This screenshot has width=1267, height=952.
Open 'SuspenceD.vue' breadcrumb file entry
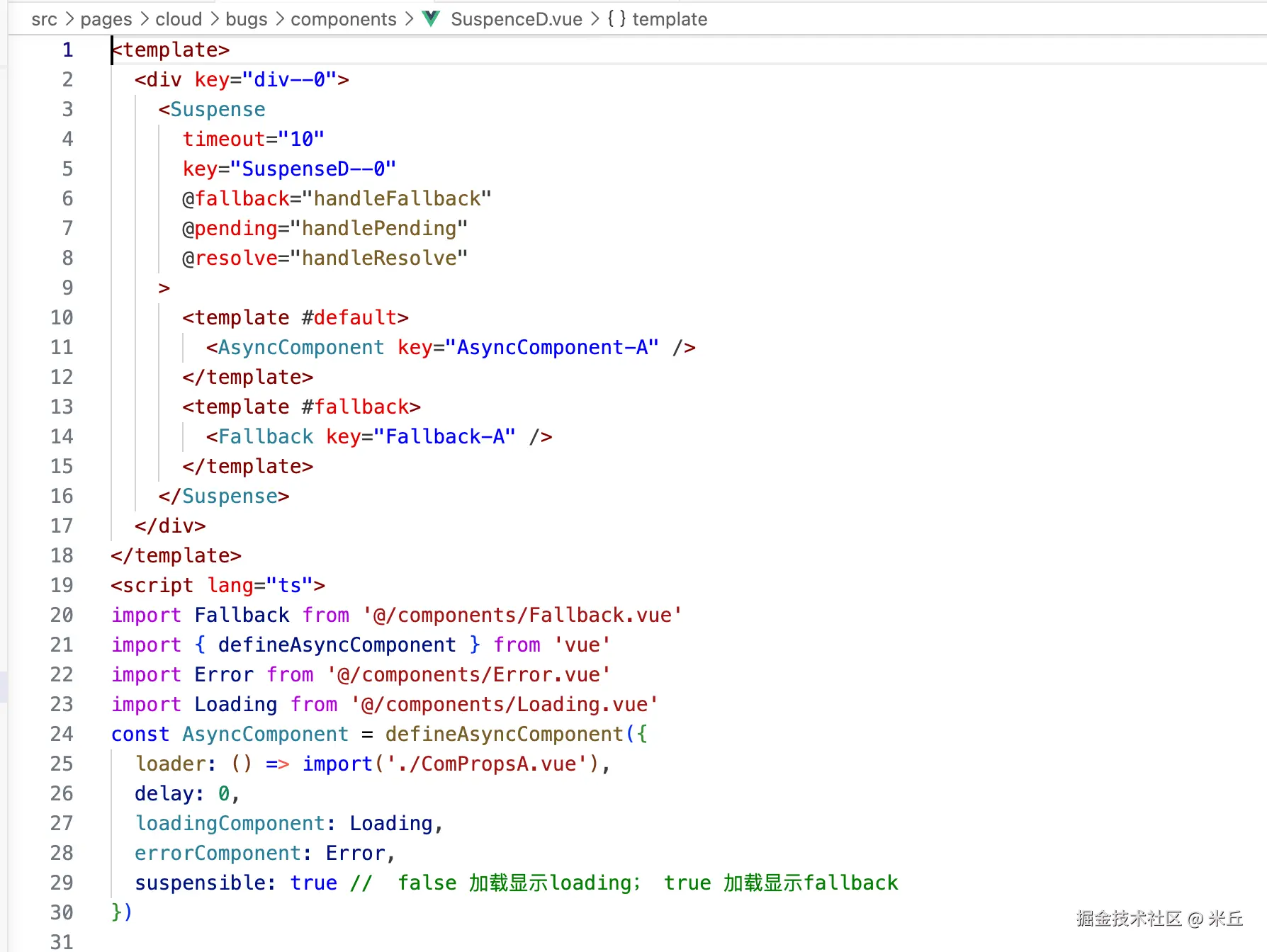[x=517, y=19]
